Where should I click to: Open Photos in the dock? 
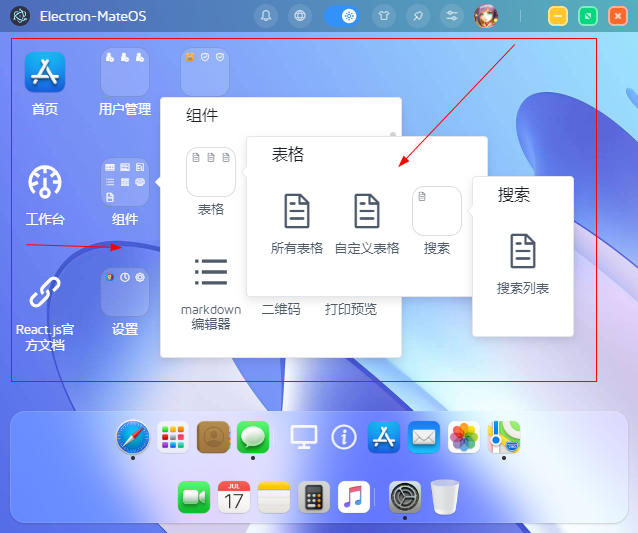[464, 437]
